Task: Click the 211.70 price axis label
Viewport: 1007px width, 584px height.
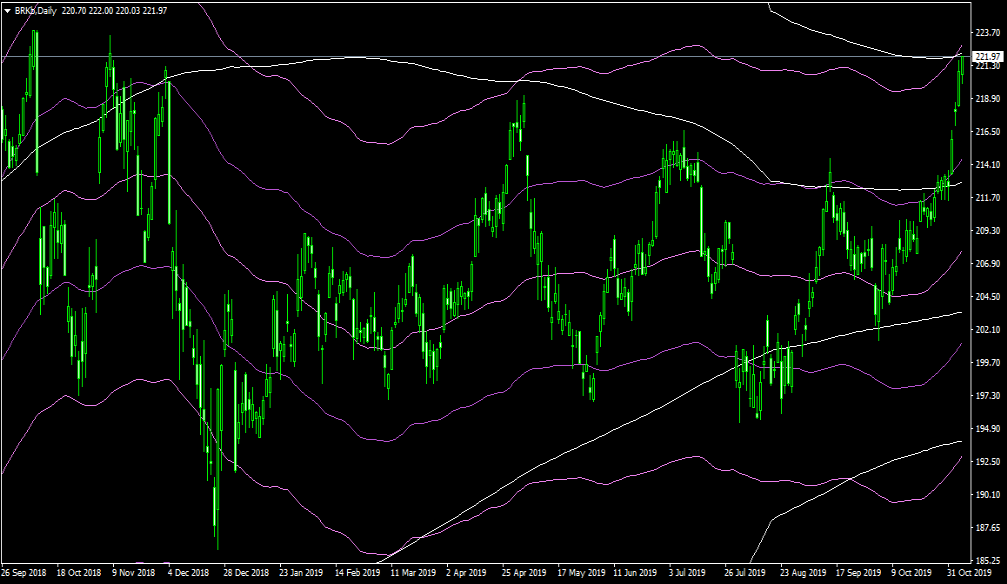Action: [x=988, y=198]
